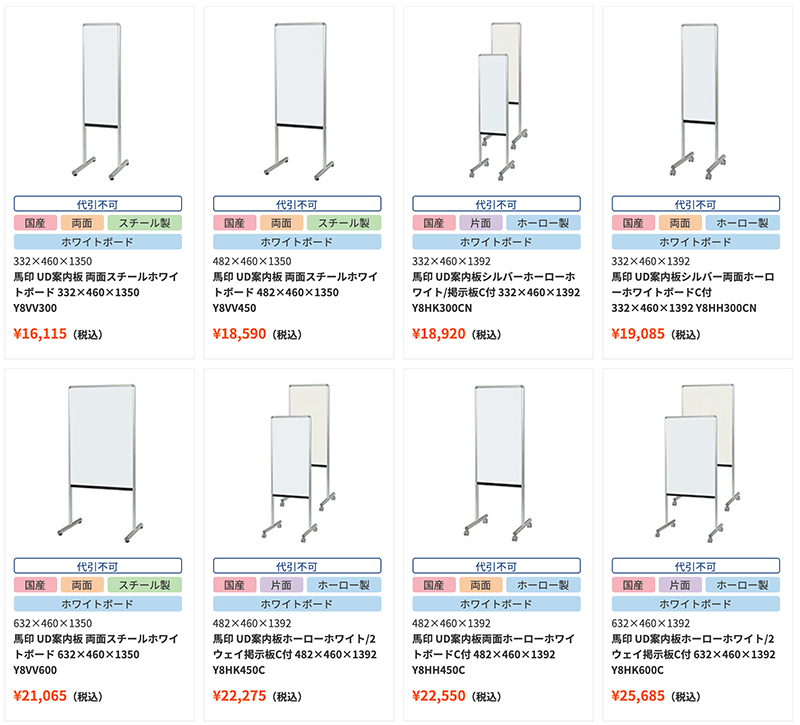Open the Y8HK450C whiteboard product image

tap(299, 463)
